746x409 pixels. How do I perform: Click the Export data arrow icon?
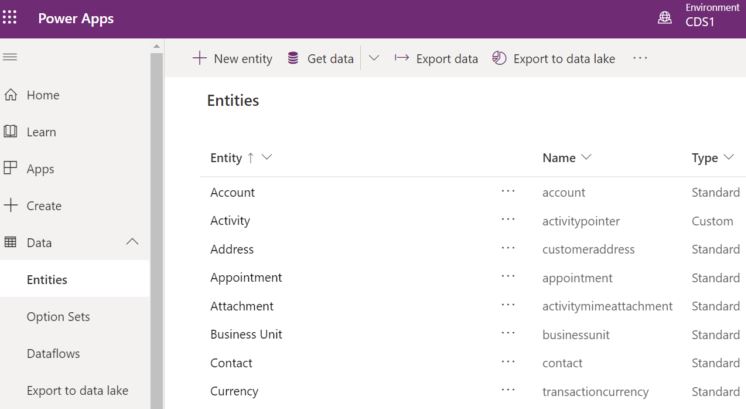402,58
